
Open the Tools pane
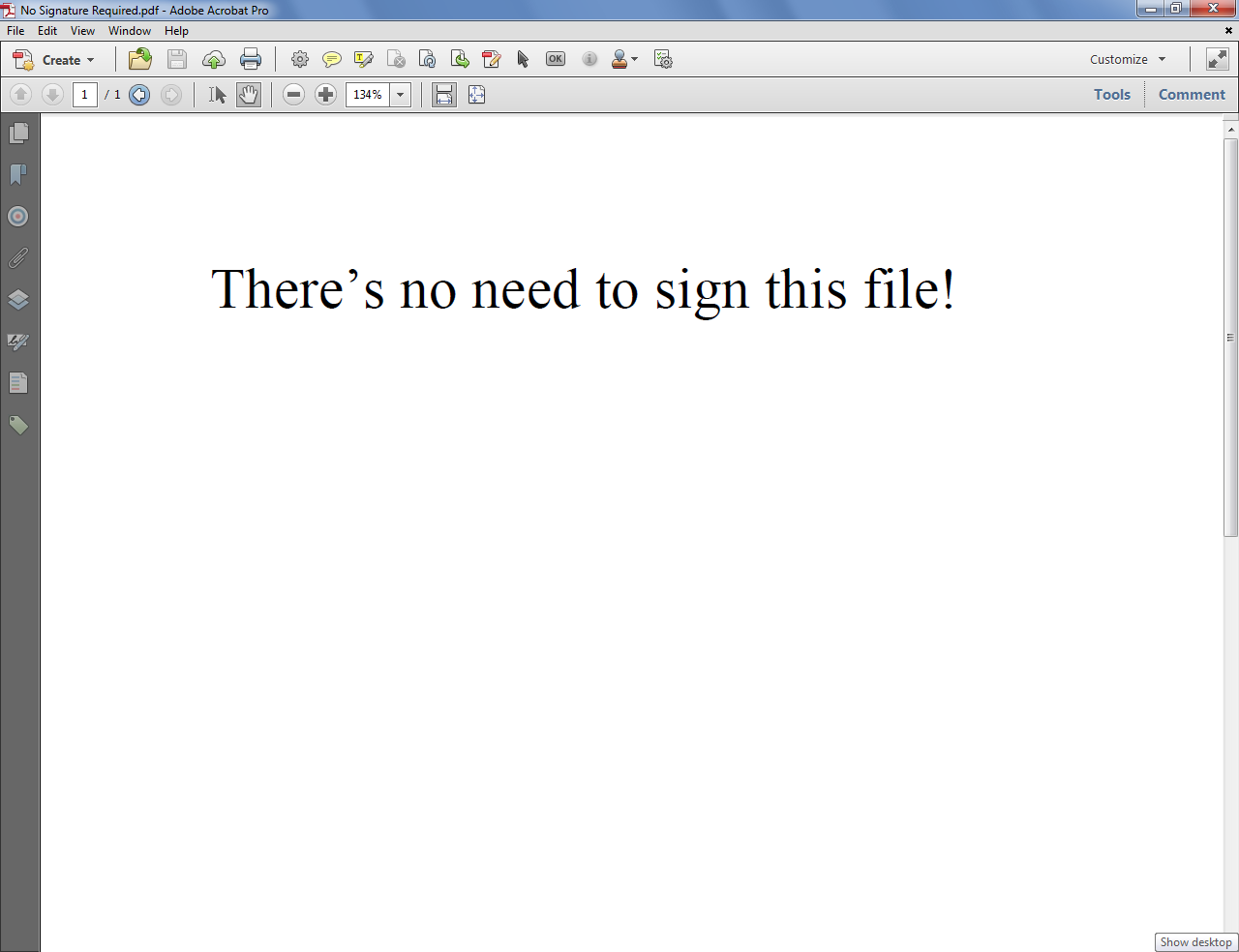click(x=1112, y=94)
